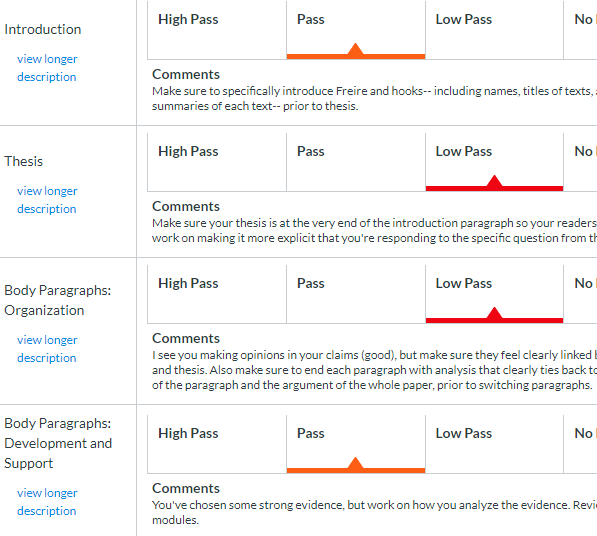The height and width of the screenshot is (536, 597).
Task: Click red triangle marker in Organization row
Action: (494, 314)
